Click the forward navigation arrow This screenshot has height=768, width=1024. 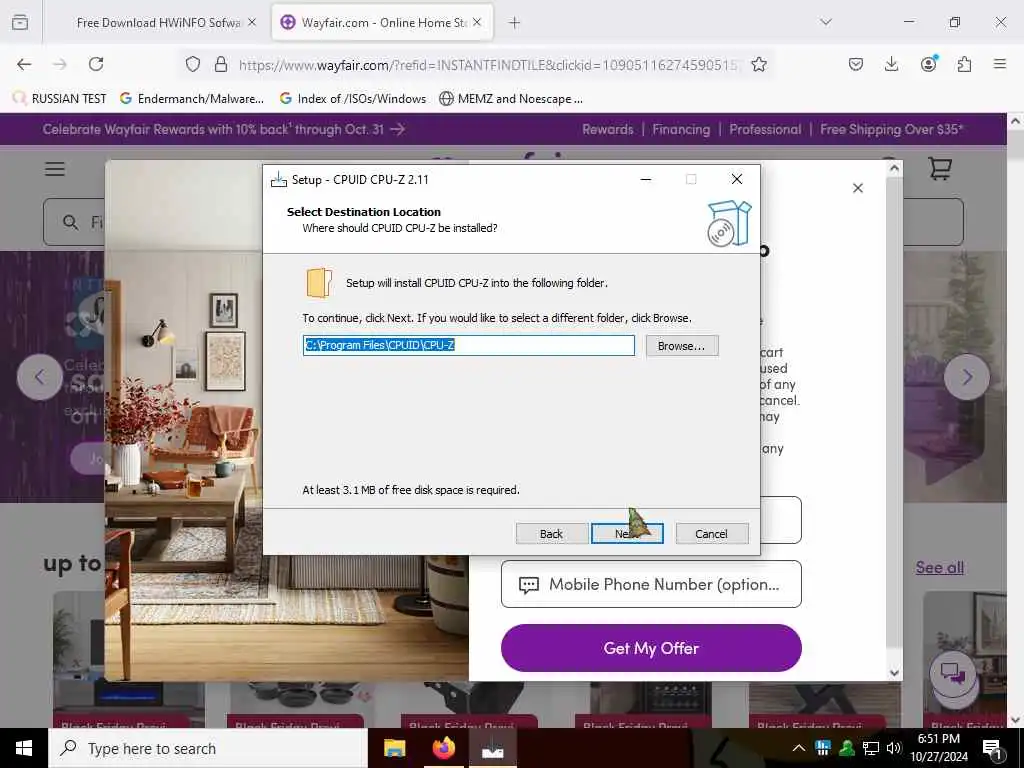(60, 64)
